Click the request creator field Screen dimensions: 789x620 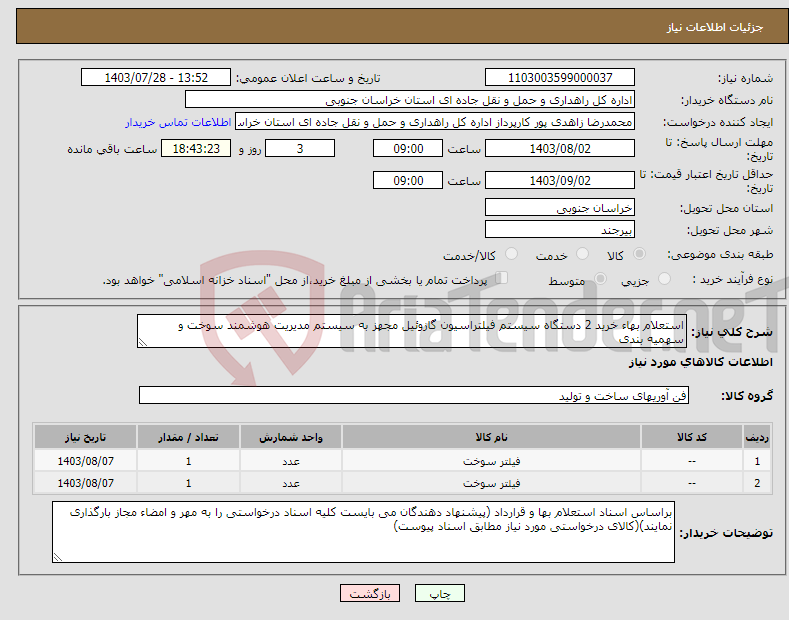[x=435, y=122]
